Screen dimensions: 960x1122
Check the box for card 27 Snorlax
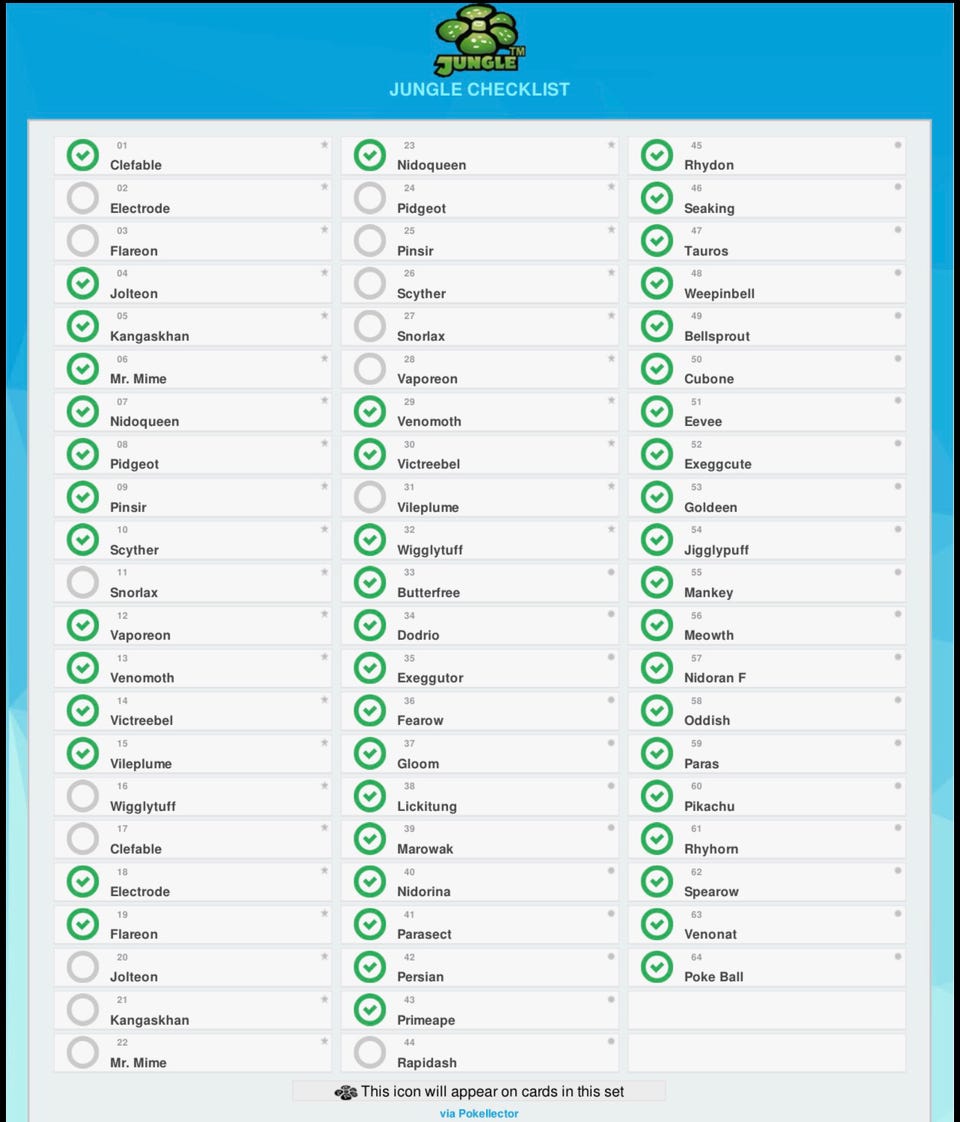tap(370, 326)
